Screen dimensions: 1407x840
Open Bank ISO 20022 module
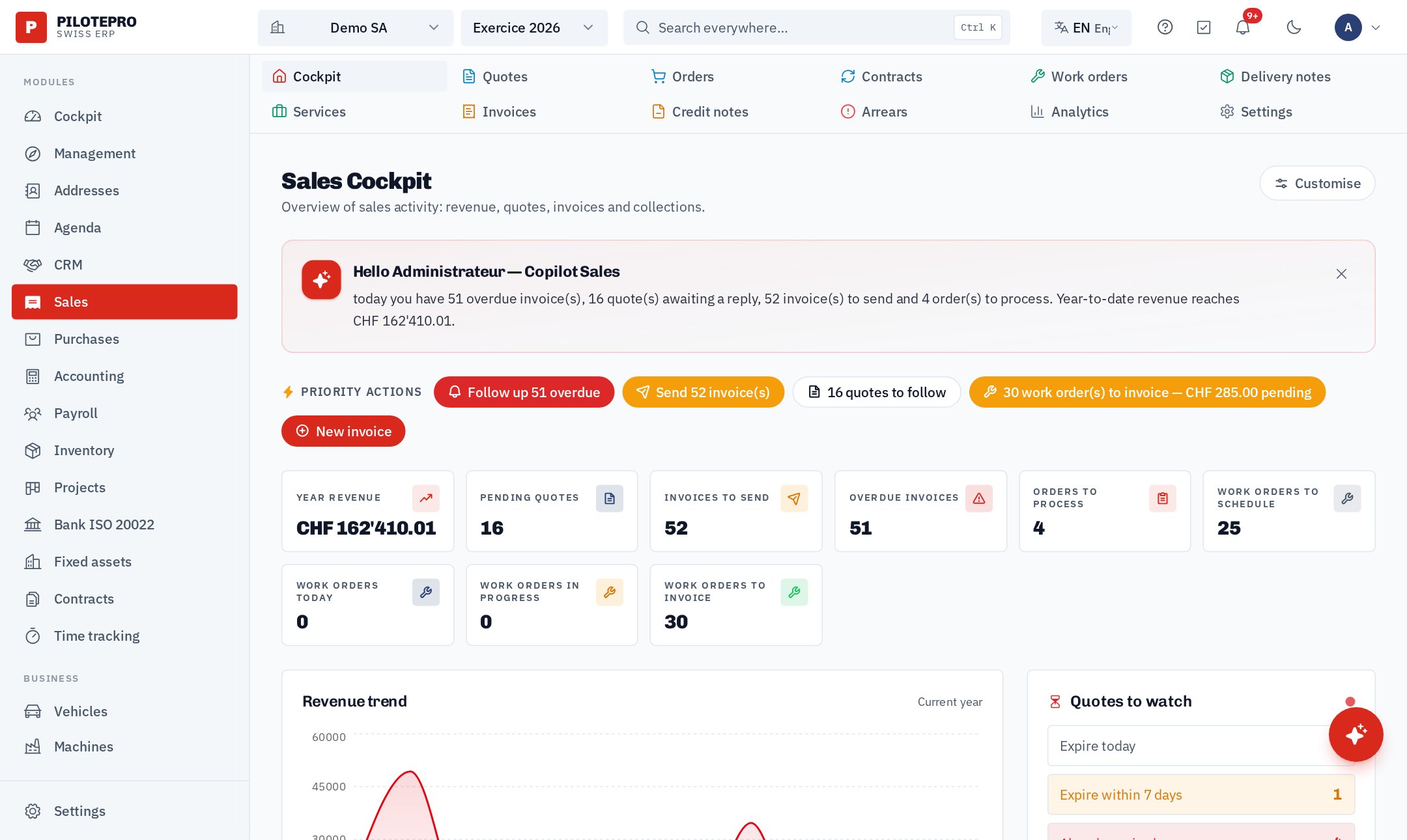pyautogui.click(x=124, y=525)
